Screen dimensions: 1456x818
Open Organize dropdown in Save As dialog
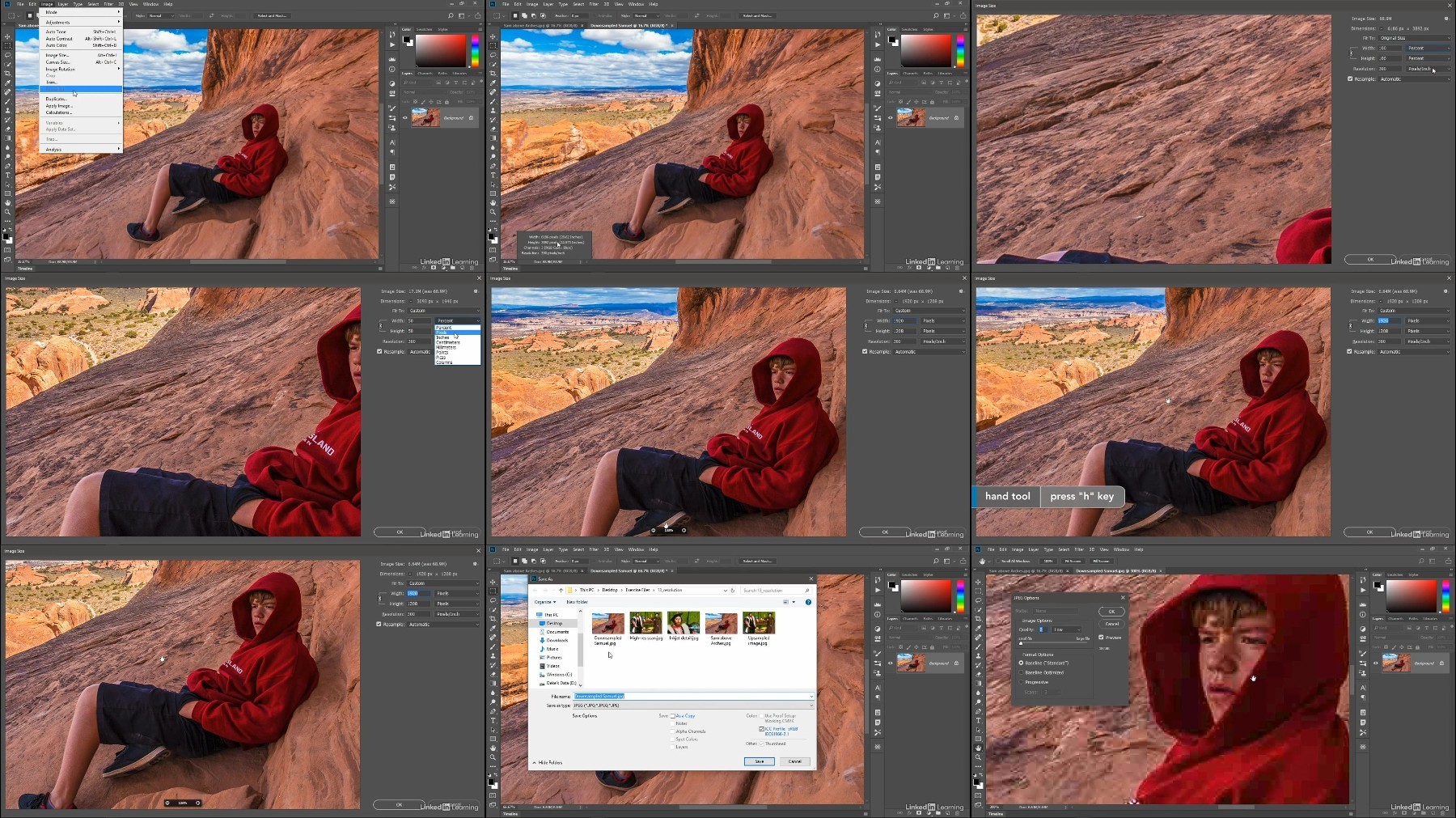tap(545, 602)
